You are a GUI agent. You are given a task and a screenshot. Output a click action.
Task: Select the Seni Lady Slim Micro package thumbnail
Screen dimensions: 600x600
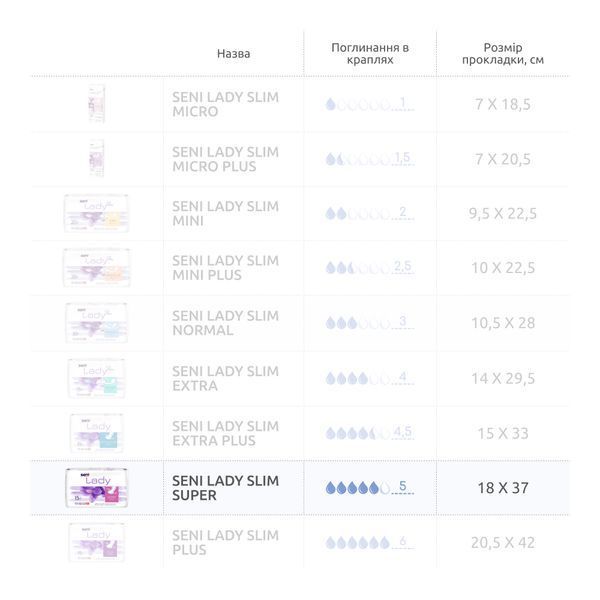pos(97,104)
